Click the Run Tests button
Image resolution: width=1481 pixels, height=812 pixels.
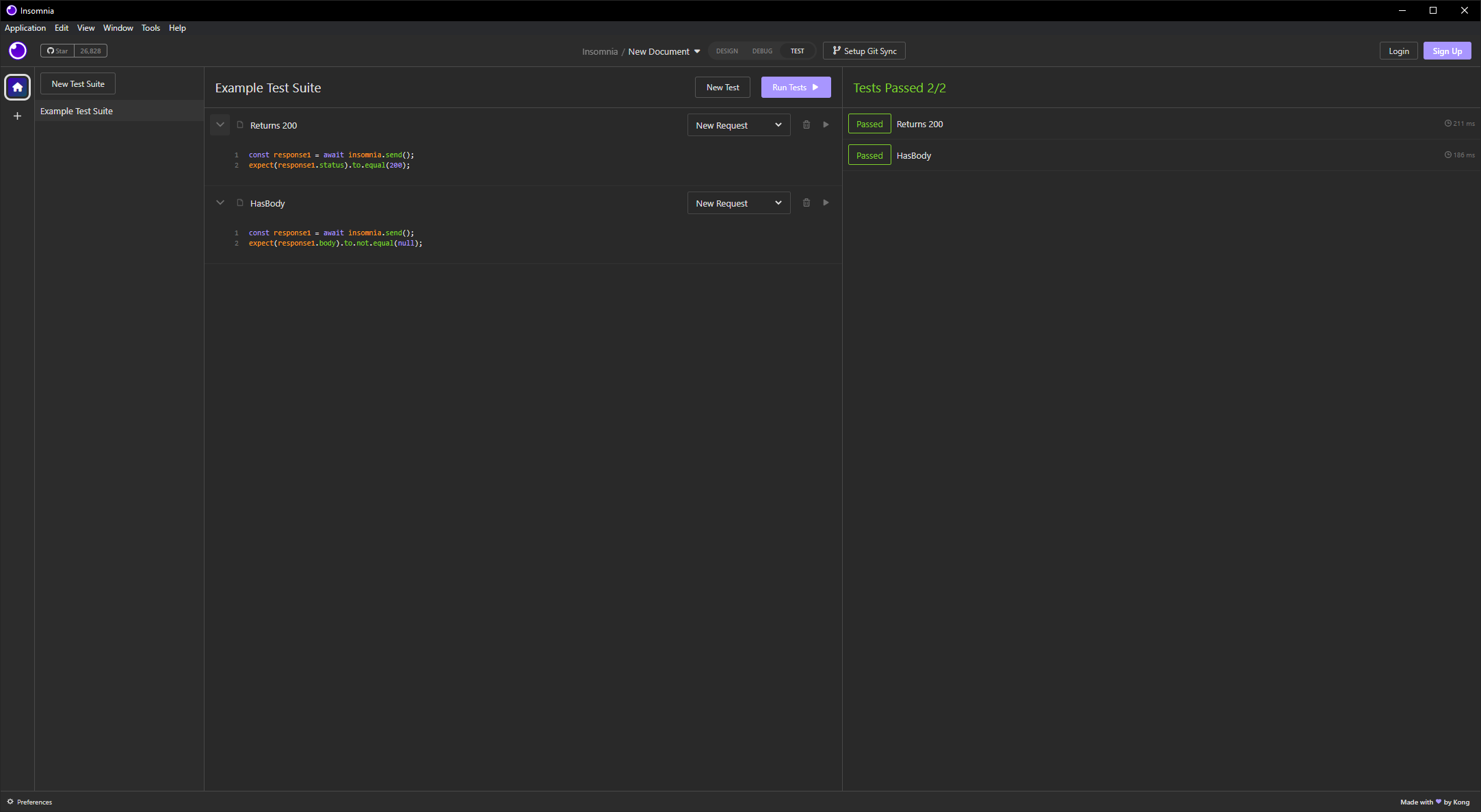[796, 88]
